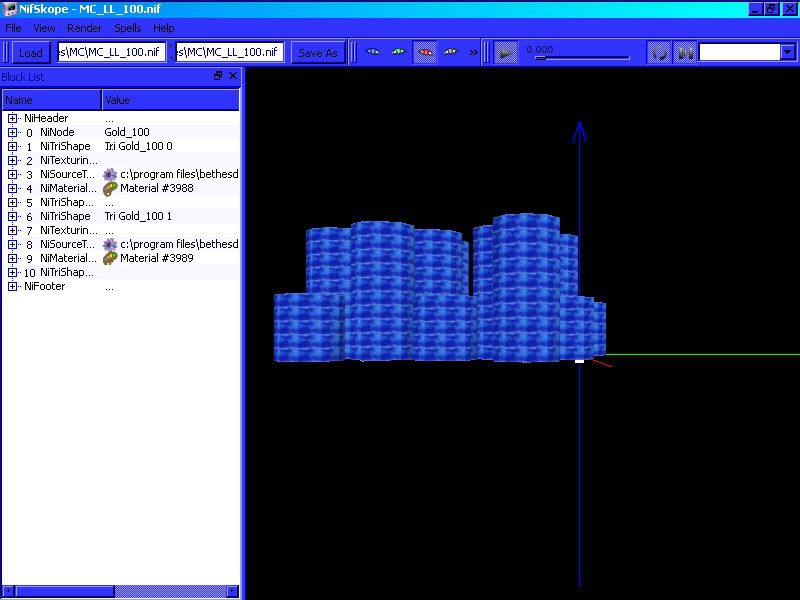Click the Block List horizontal scrollbar thumb
Image resolution: width=800 pixels, height=600 pixels.
pyautogui.click(x=65, y=591)
